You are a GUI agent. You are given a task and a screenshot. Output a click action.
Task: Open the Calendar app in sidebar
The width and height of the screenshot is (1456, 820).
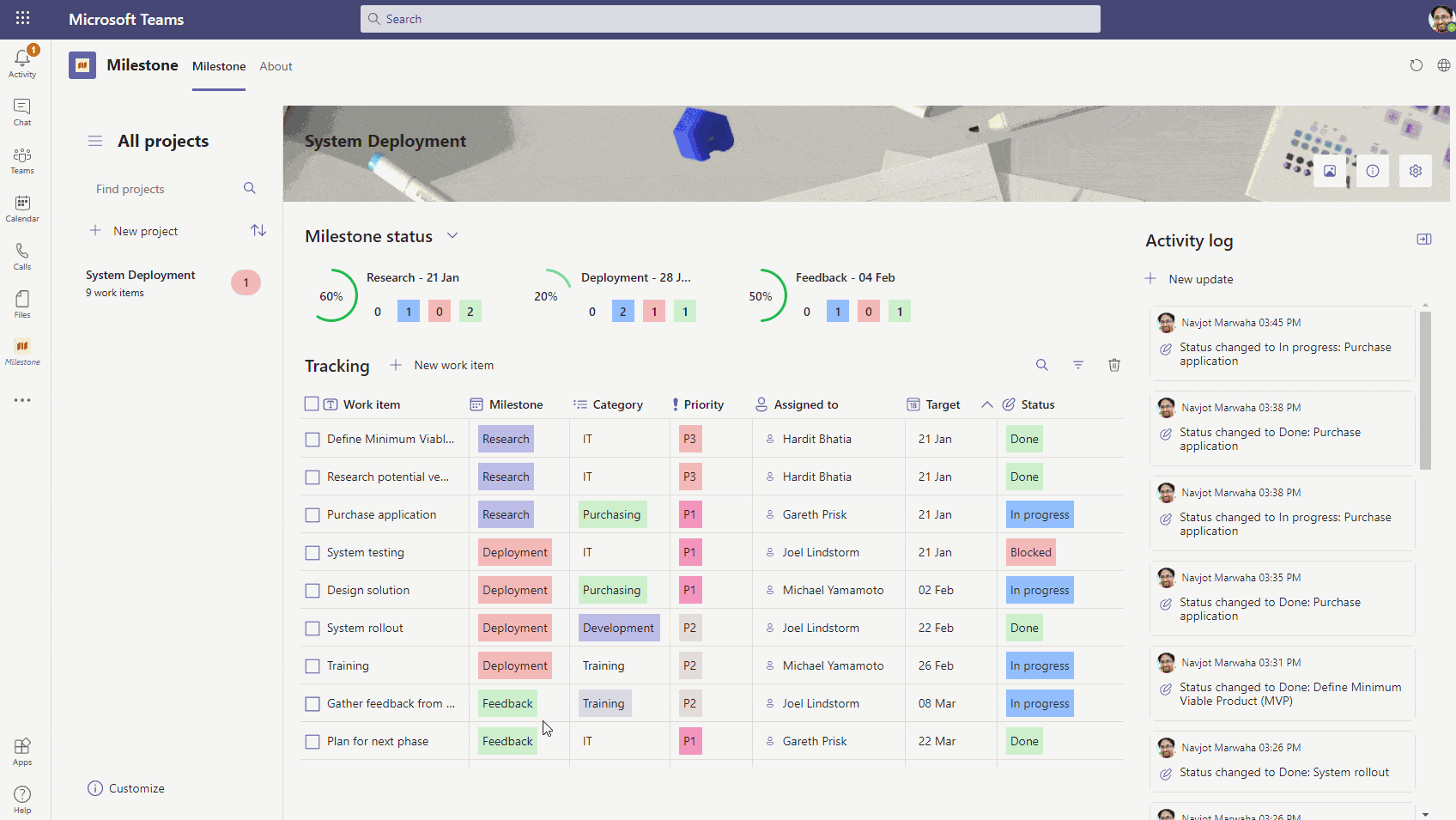click(x=22, y=209)
